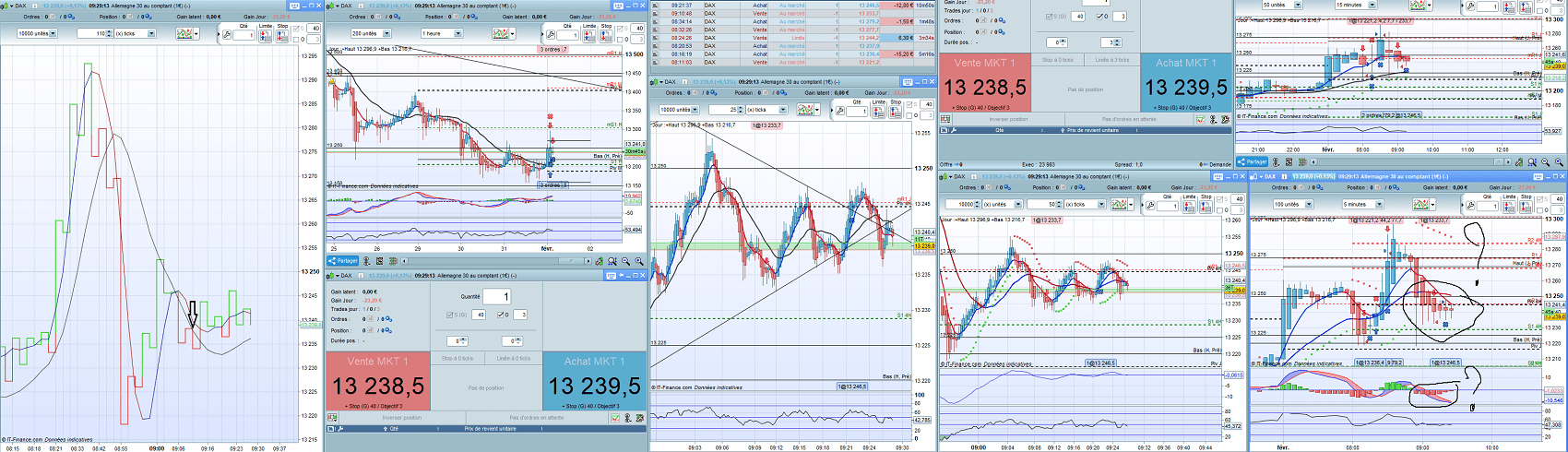Toggle O objective checkbox in lower ticket
Screen dimensions: 1568x452
click(500, 315)
